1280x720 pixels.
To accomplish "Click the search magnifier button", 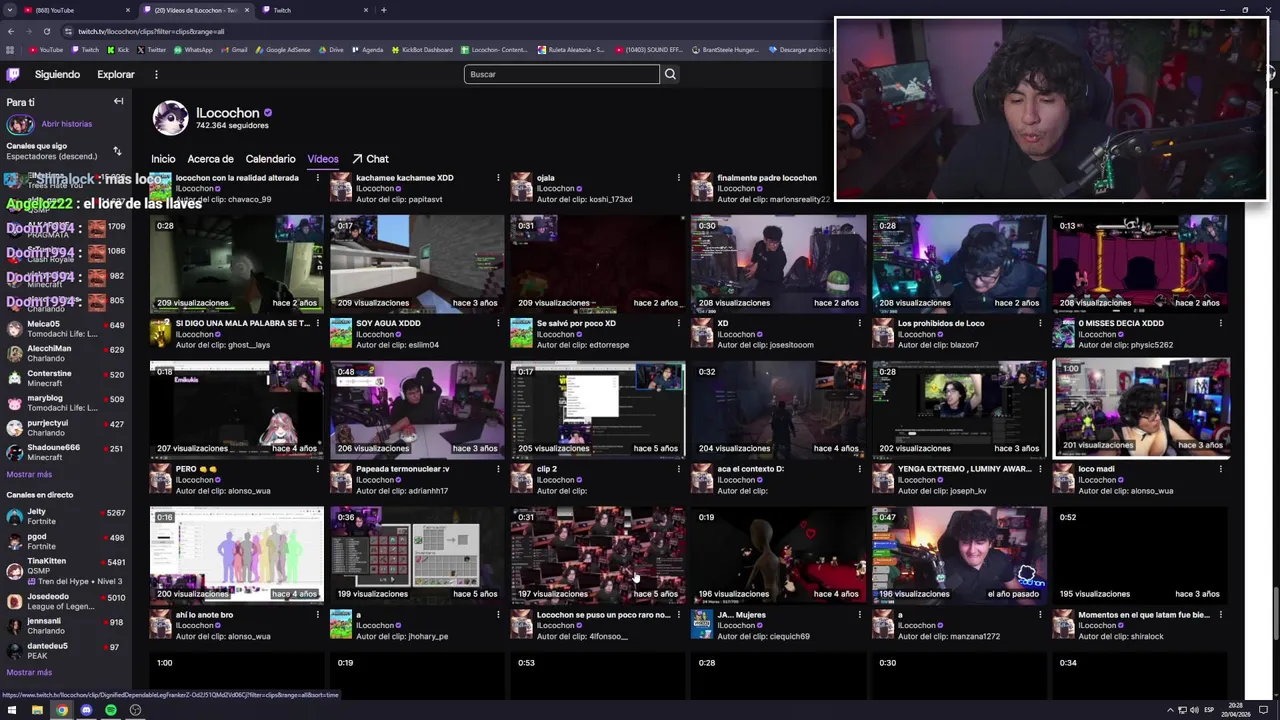I will [670, 74].
